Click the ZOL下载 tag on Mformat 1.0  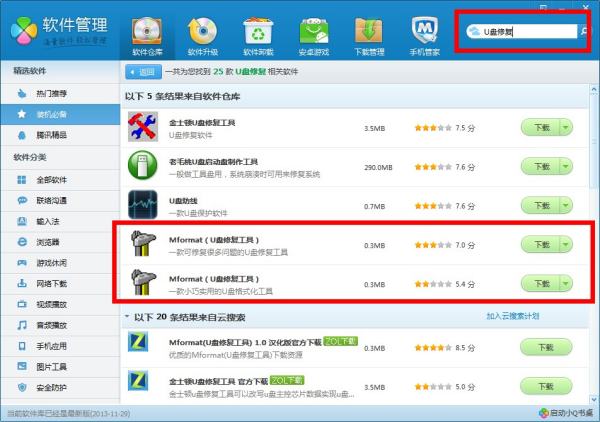[x=341, y=341]
